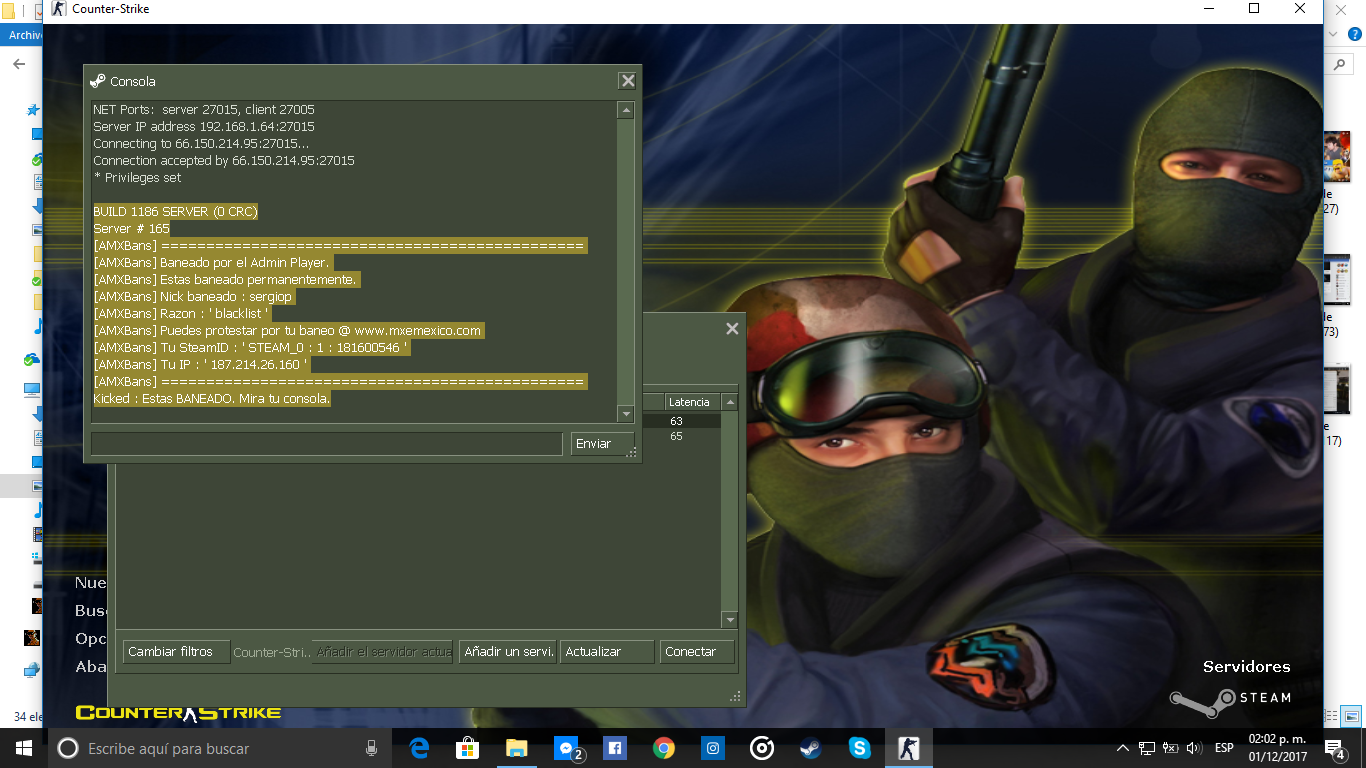
Task: Show hidden system tray icons
Action: tap(1122, 748)
